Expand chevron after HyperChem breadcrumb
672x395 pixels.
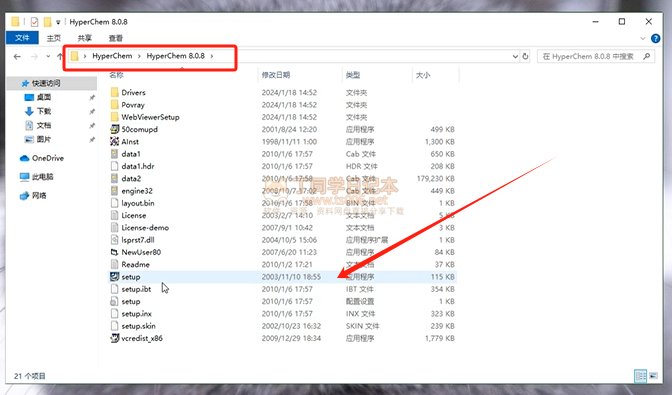coord(139,56)
